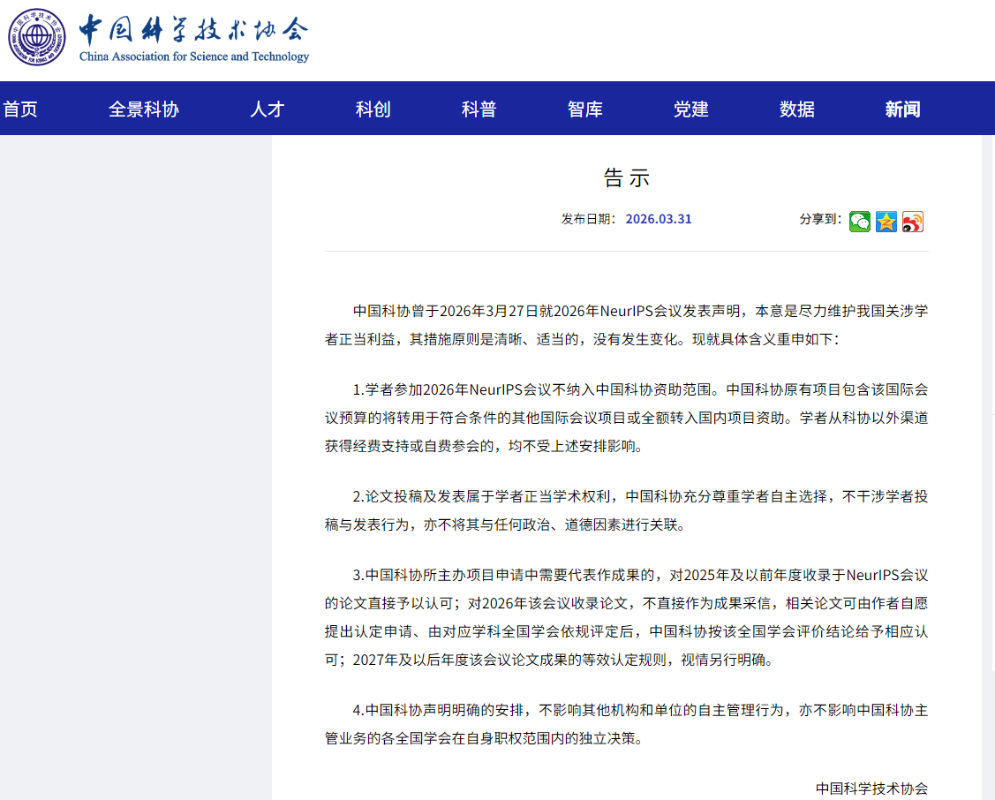The height and width of the screenshot is (800, 995).
Task: Click the publication date 2026.03.31
Action: pos(658,219)
